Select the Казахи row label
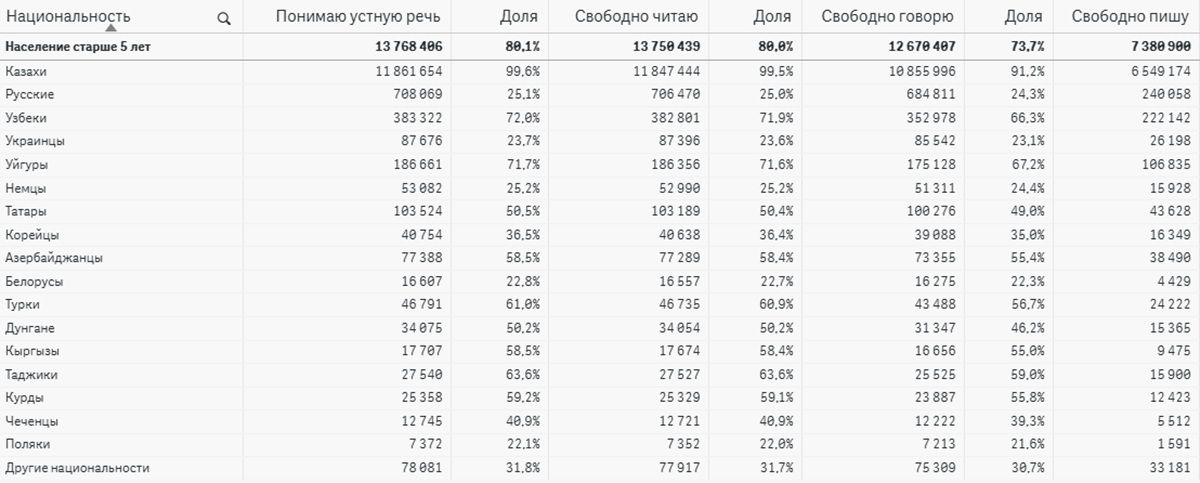Screen dimensions: 1200x483 pos(26,71)
